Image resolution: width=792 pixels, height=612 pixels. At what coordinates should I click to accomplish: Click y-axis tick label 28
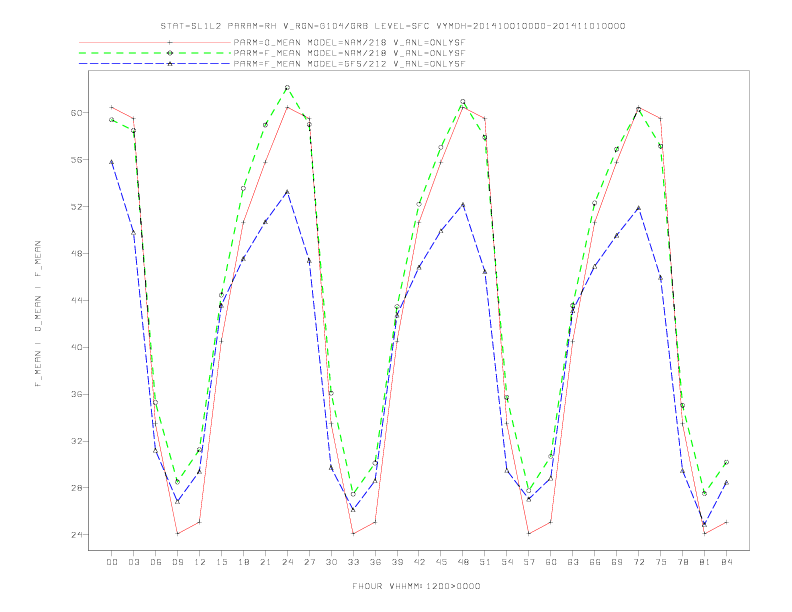point(76,488)
